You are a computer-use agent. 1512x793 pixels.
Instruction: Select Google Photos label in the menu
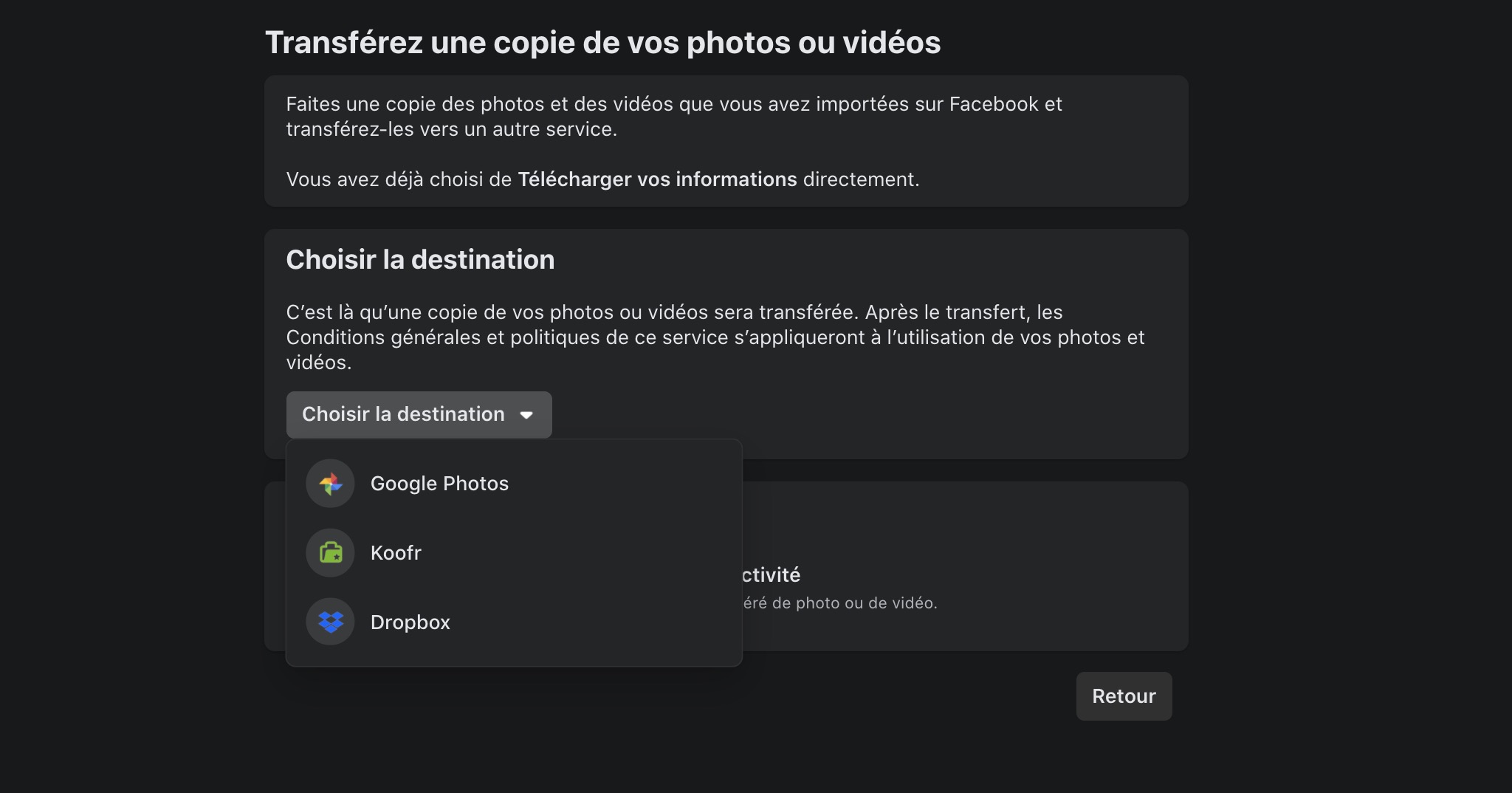click(x=439, y=484)
